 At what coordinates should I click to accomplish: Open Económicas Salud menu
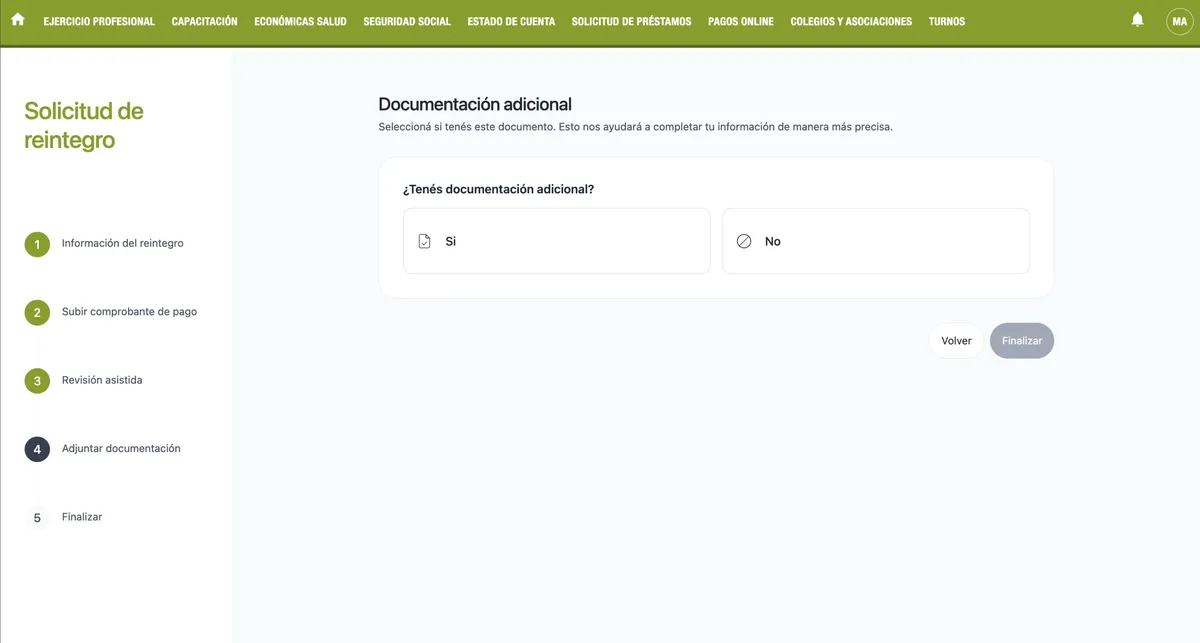(300, 21)
